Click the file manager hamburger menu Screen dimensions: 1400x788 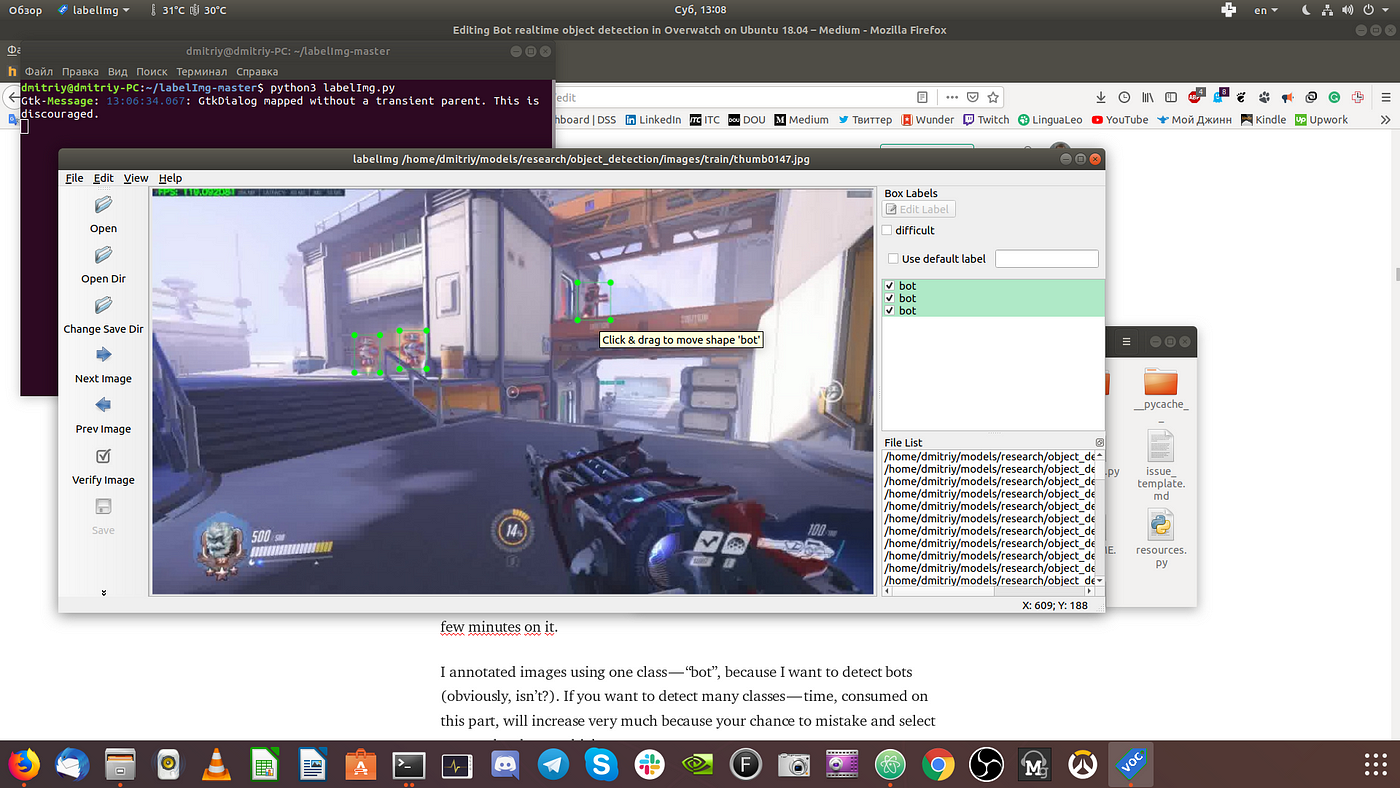click(x=1126, y=342)
